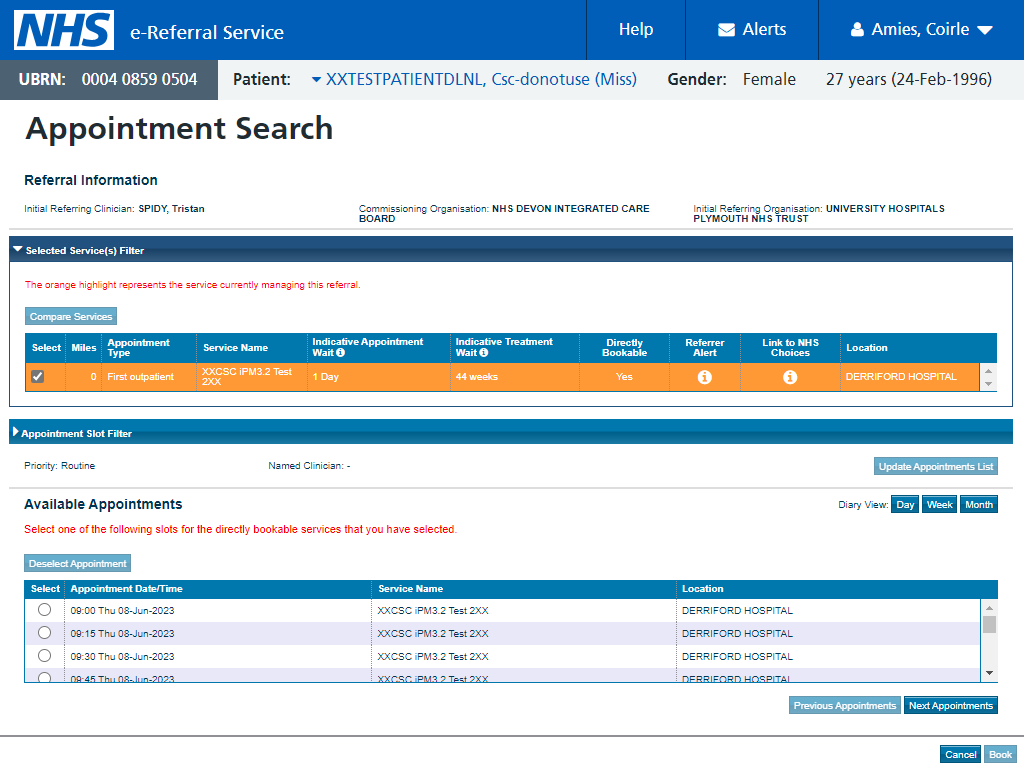This screenshot has width=1024, height=768.
Task: Click UBRN 0004 0859 0504 number
Action: [x=139, y=80]
